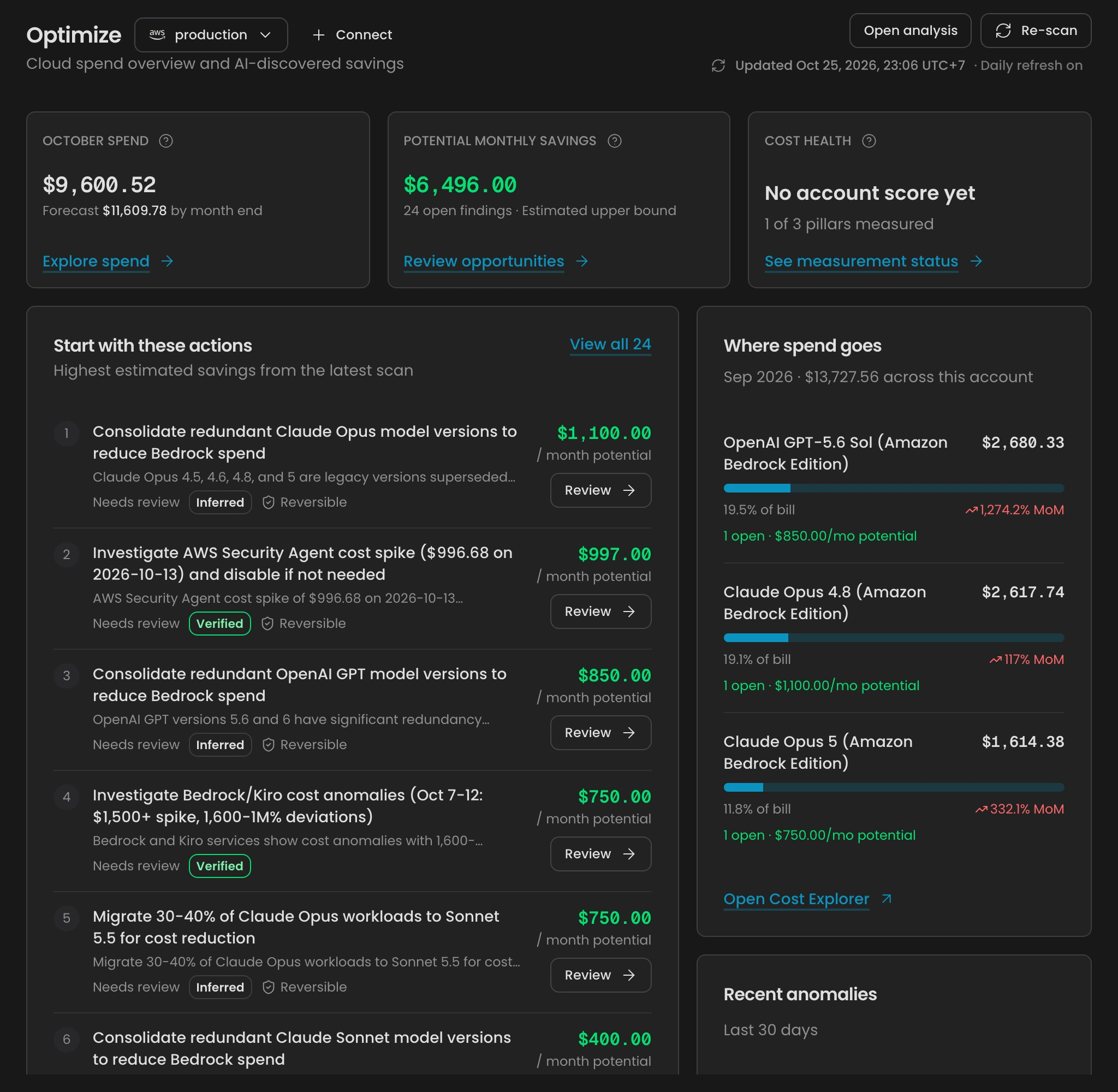Click Claude Opus 4.8 spend progress bar

pyautogui.click(x=893, y=638)
